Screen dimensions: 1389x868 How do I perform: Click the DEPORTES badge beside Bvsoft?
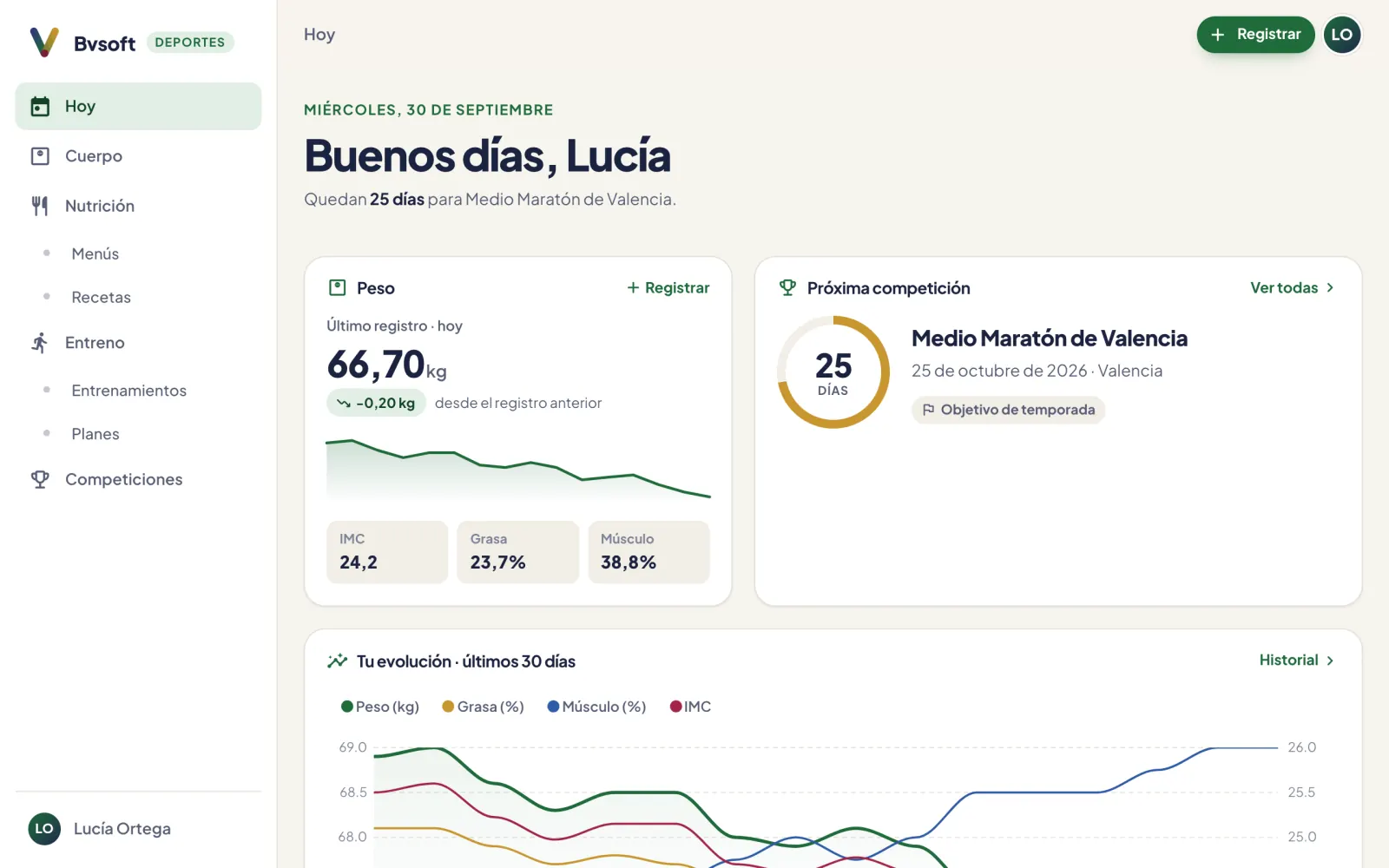[x=190, y=43]
